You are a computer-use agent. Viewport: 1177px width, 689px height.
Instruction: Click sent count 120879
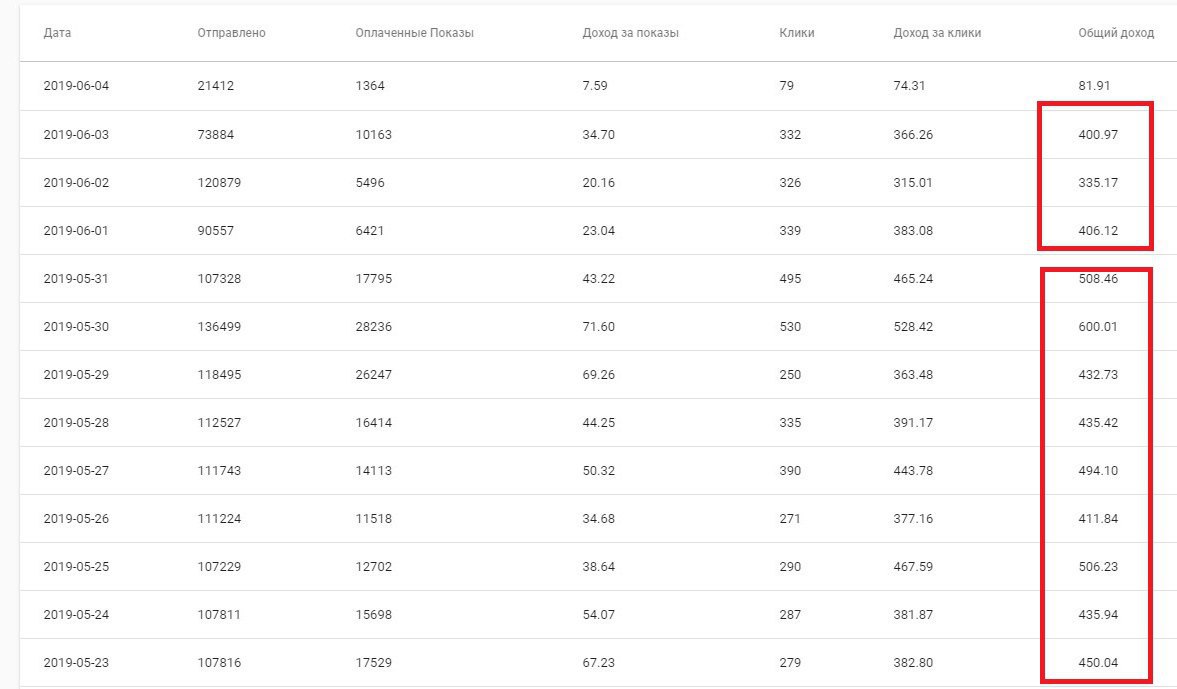(x=219, y=183)
